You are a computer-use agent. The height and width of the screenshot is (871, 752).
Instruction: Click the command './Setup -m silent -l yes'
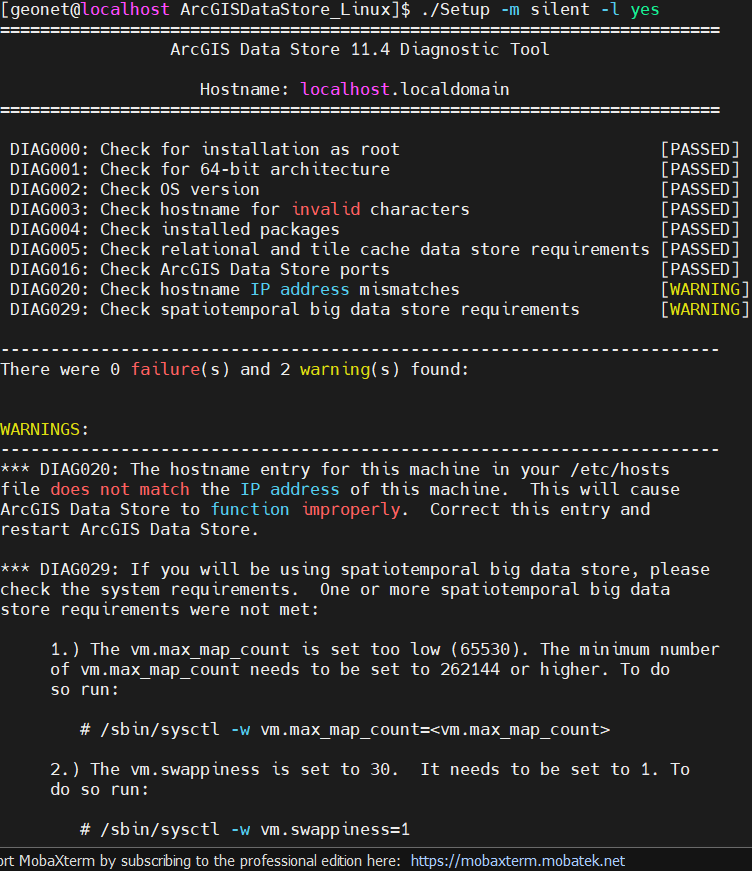coord(540,9)
